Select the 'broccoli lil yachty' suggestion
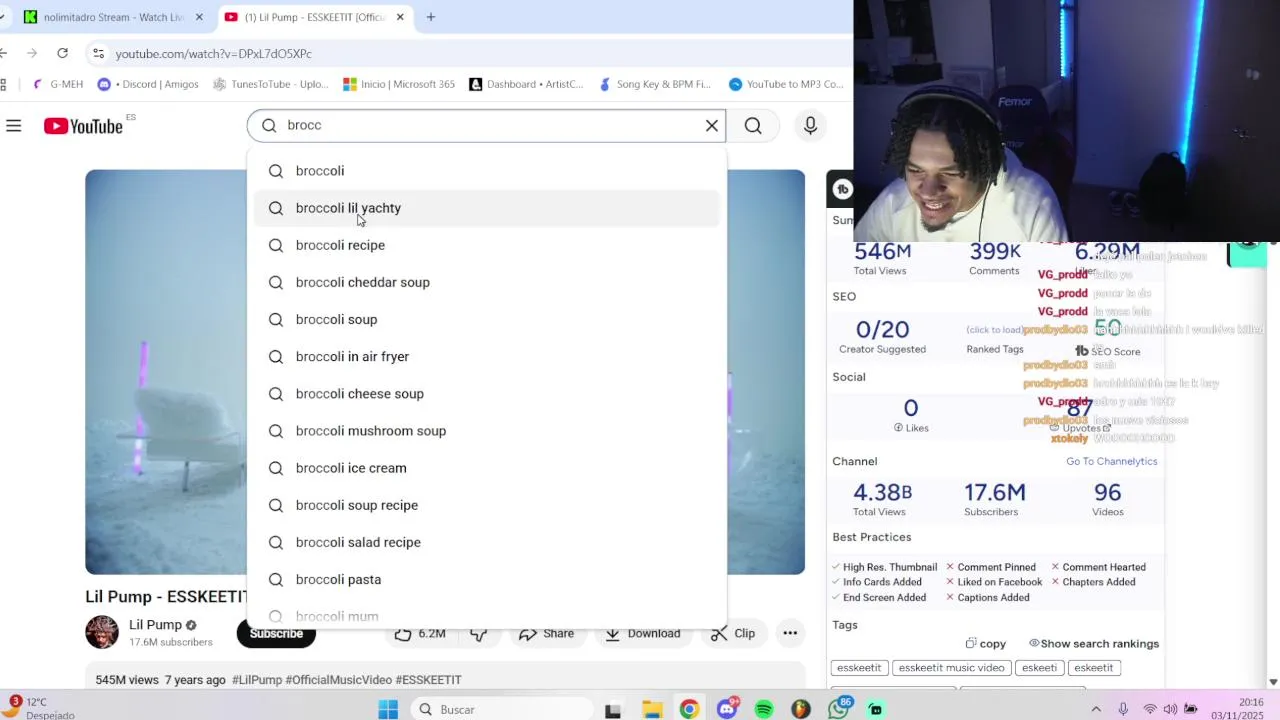This screenshot has width=1280, height=720. point(486,208)
